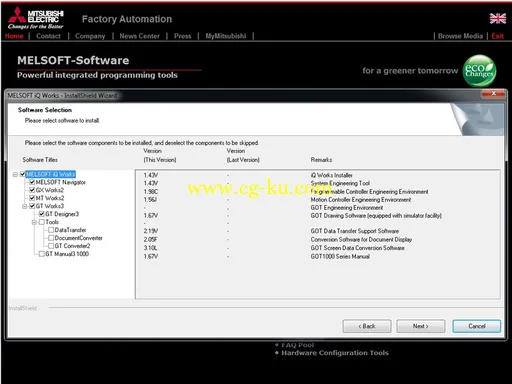Collapse the MELSOFT iQ Works tree node
Image resolution: width=512 pixels, height=384 pixels.
[x=15, y=174]
